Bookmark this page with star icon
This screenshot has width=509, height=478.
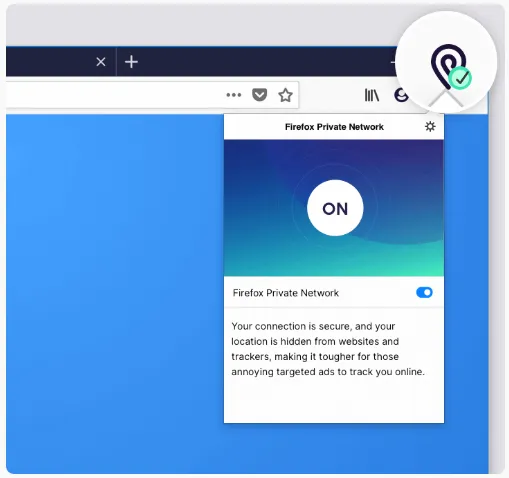point(285,95)
